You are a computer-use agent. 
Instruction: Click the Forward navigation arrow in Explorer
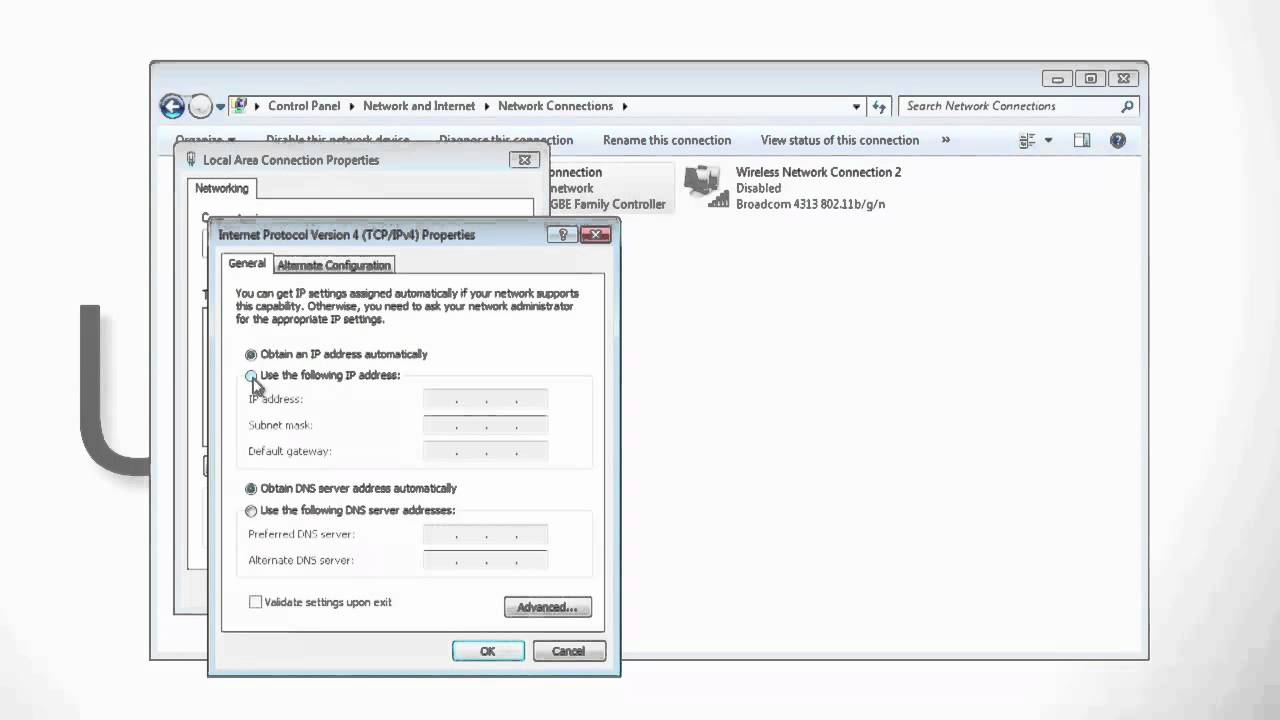[x=201, y=106]
